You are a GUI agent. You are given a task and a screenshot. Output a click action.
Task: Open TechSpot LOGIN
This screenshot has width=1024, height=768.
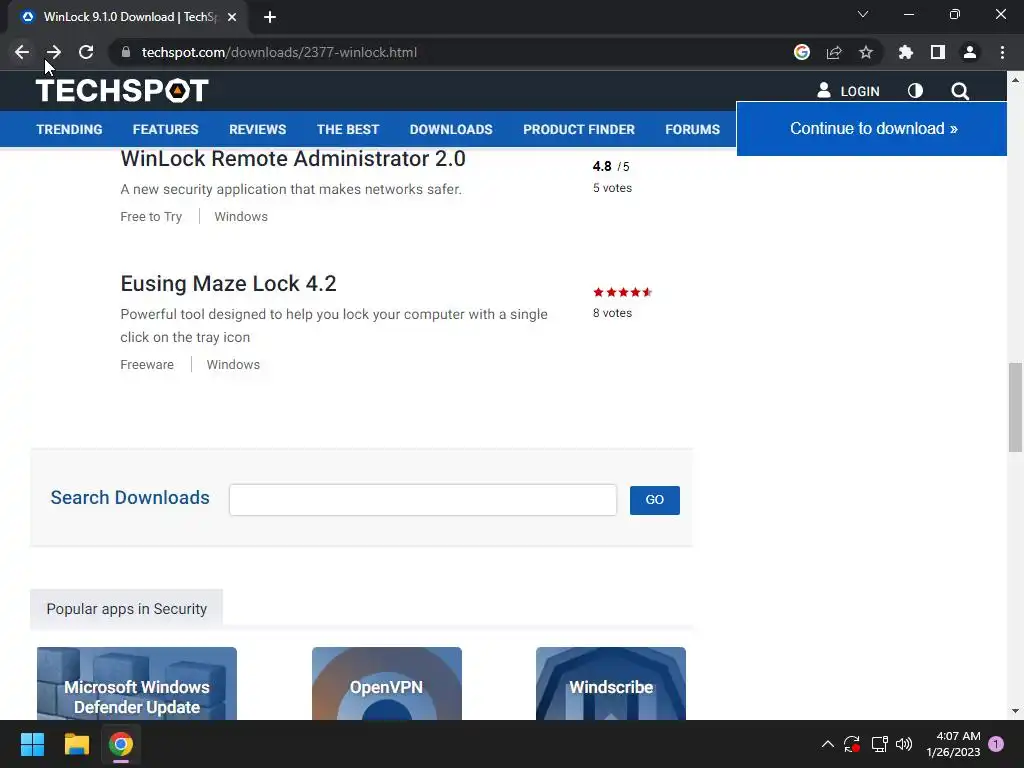848,91
